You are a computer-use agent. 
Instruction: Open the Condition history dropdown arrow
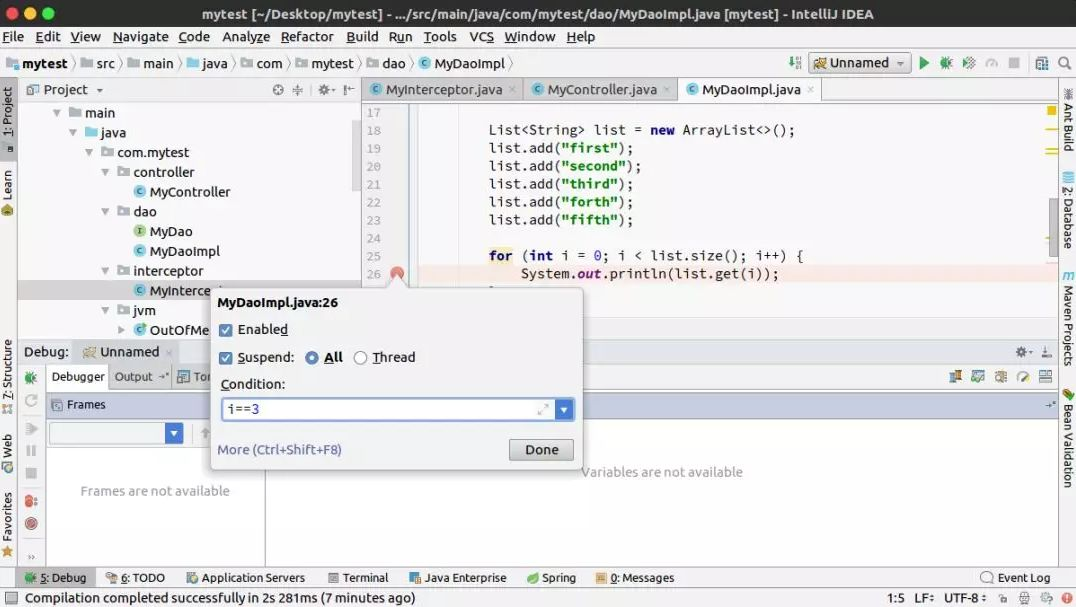click(x=563, y=409)
